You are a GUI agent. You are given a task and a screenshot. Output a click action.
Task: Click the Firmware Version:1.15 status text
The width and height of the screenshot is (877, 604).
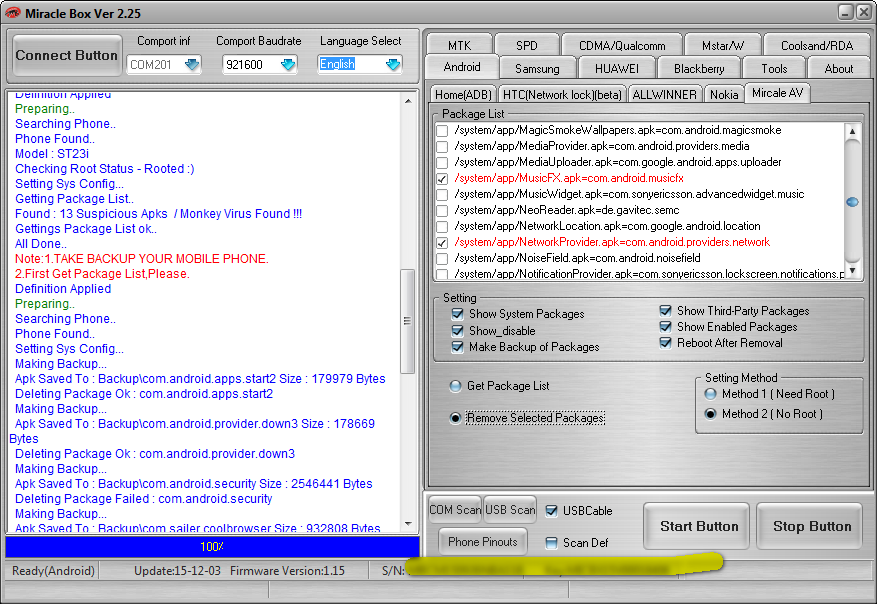tap(287, 571)
